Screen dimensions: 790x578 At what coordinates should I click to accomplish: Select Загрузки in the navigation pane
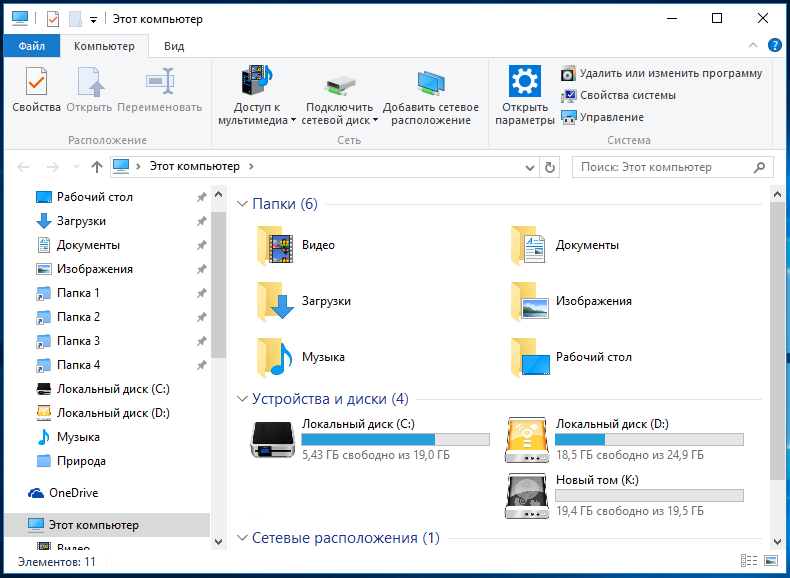click(71, 221)
